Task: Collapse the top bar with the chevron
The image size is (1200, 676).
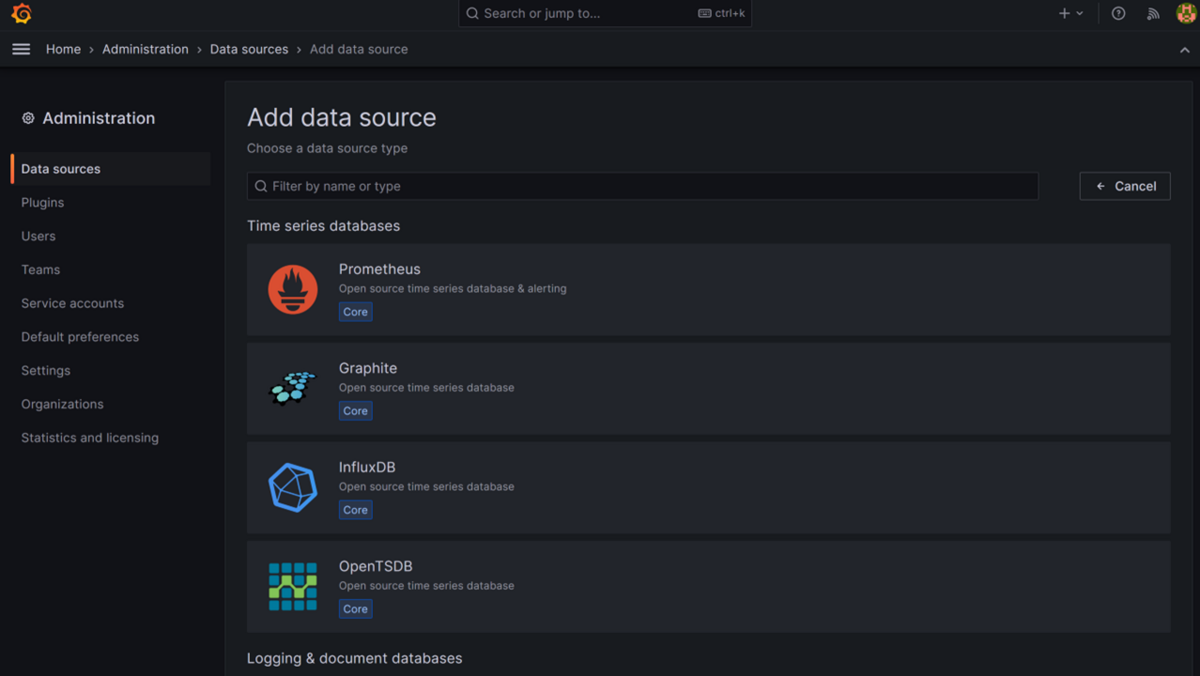Action: tap(1185, 50)
